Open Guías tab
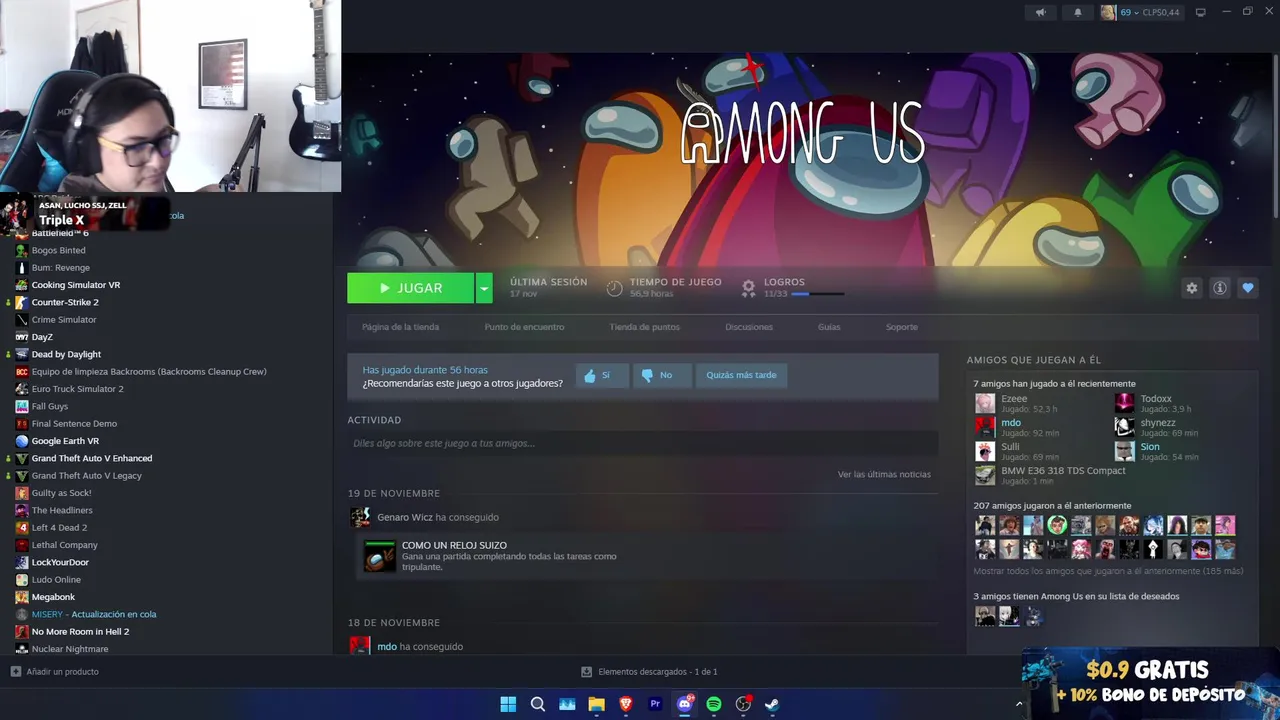 tap(829, 327)
